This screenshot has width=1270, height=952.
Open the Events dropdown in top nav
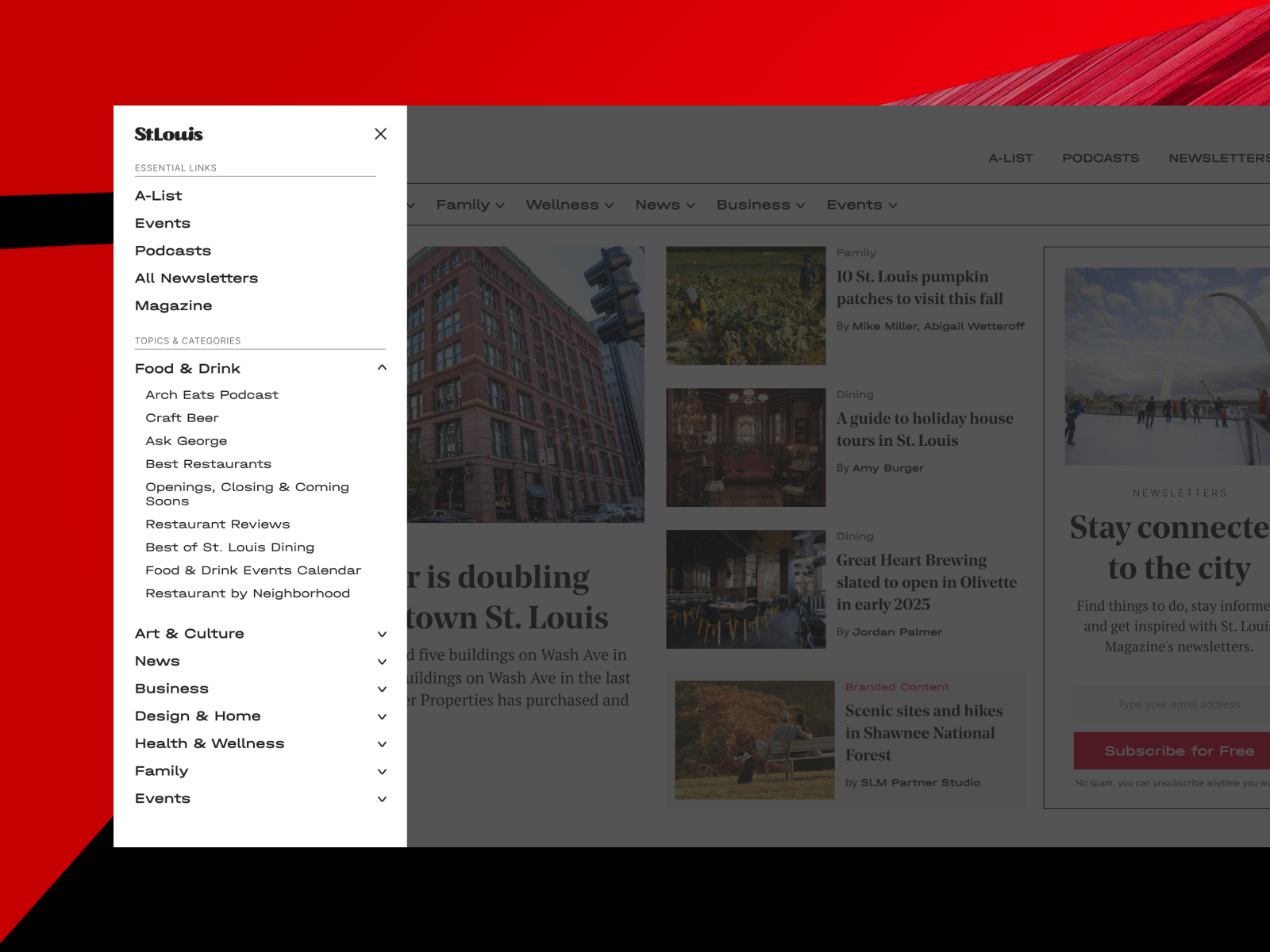[861, 205]
